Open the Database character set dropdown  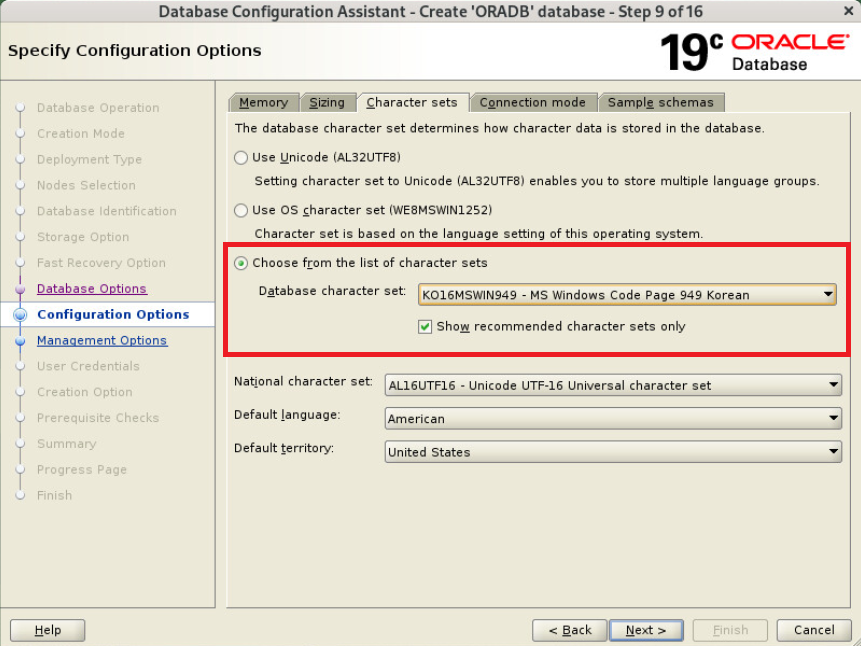tap(627, 295)
